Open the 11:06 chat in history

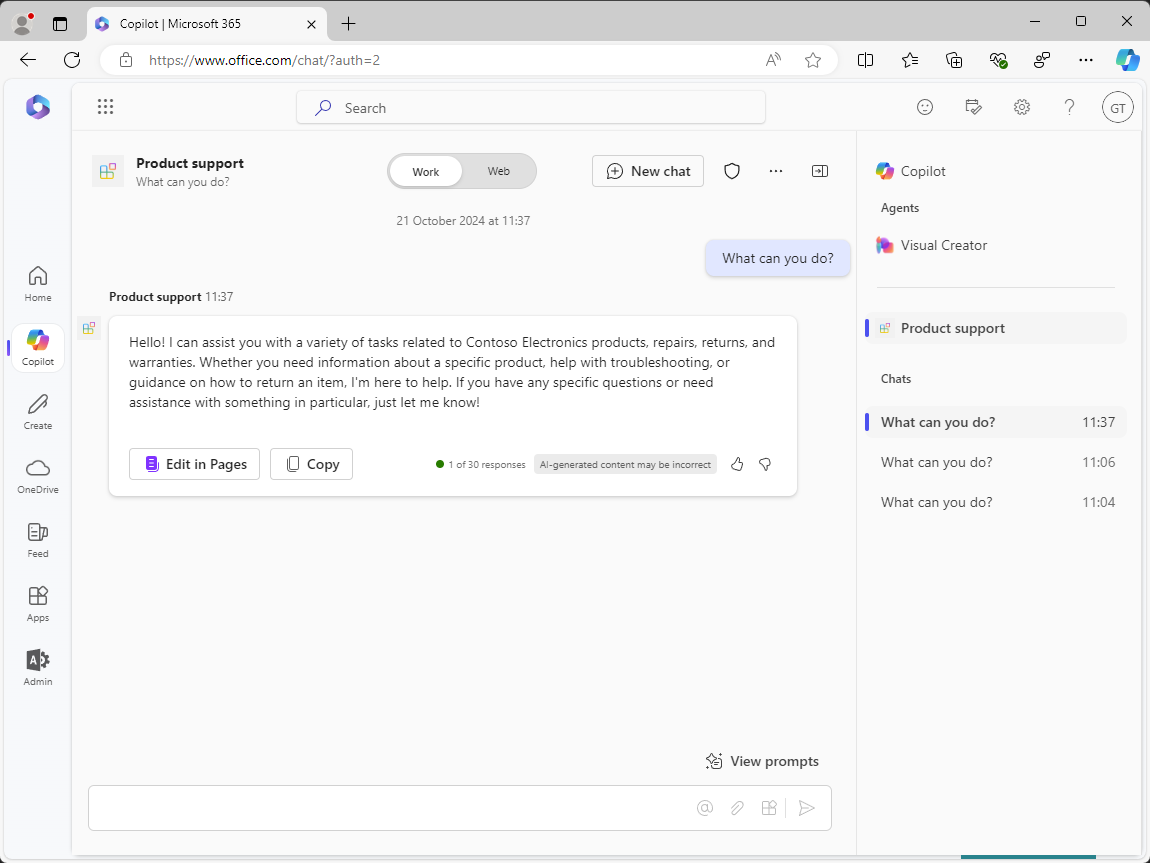[x=996, y=463]
